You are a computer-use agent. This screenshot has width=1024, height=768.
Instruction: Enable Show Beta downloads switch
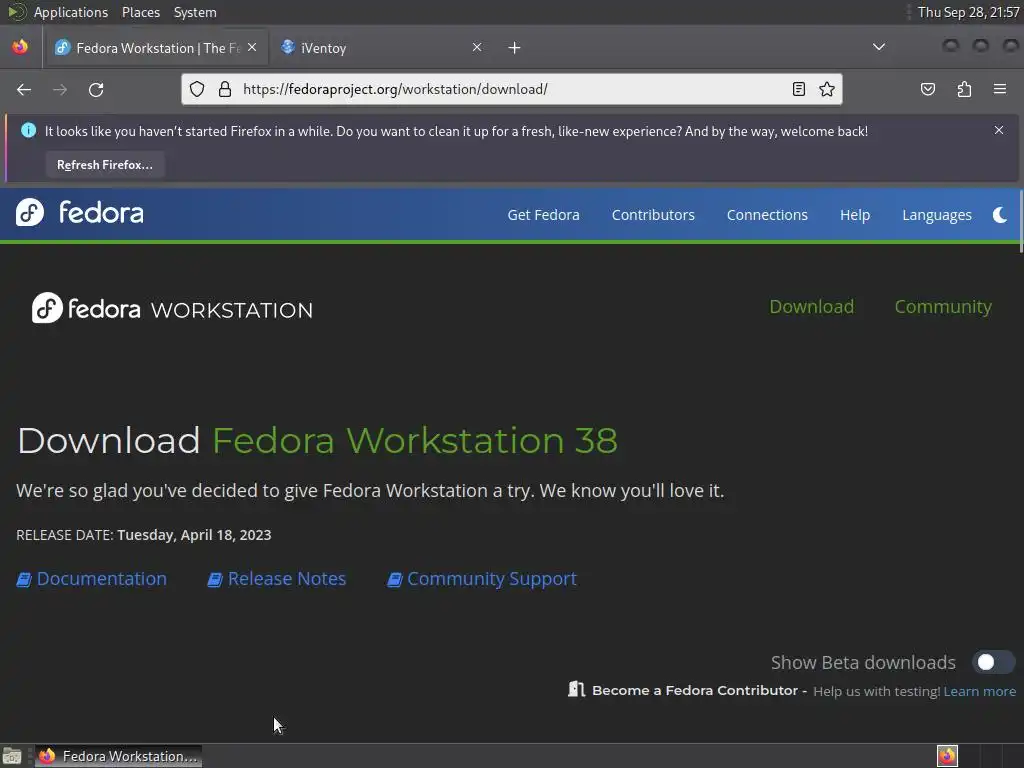point(993,662)
